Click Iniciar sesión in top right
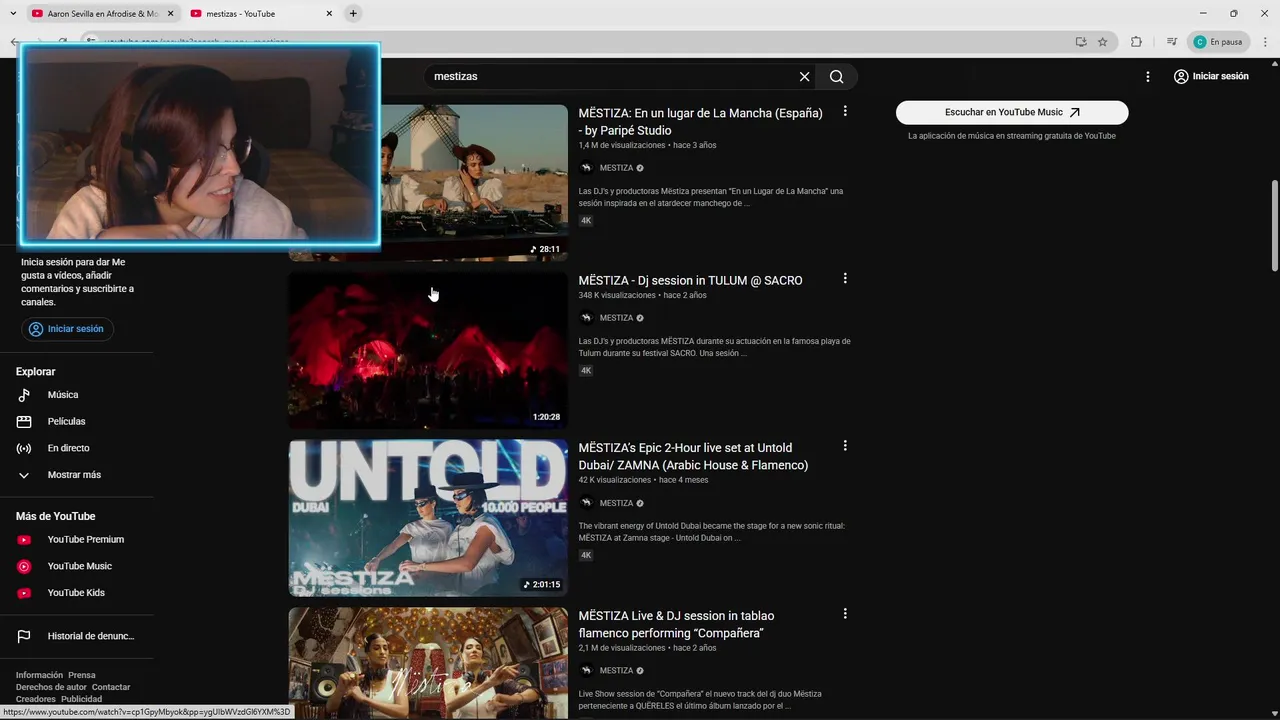Viewport: 1280px width, 720px height. coord(1211,76)
